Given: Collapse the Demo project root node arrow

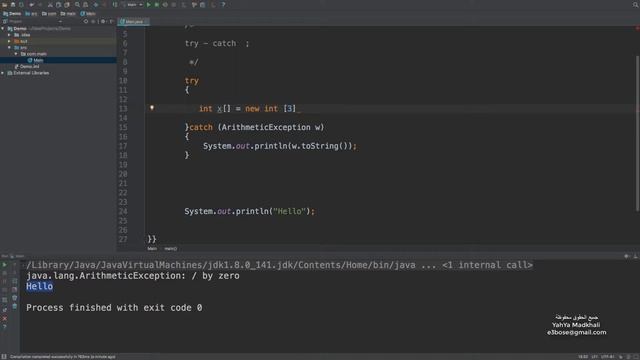Looking at the screenshot, I should tap(3, 29).
